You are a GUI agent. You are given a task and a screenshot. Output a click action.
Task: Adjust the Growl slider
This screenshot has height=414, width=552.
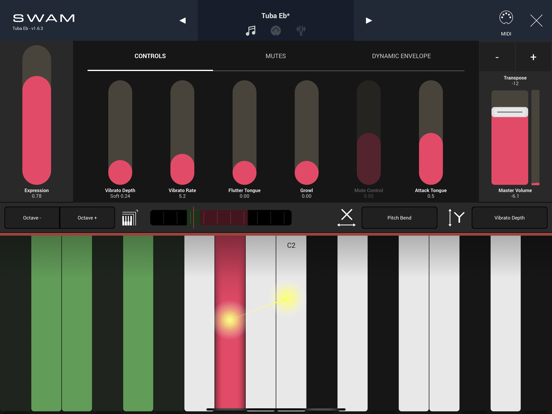(307, 132)
